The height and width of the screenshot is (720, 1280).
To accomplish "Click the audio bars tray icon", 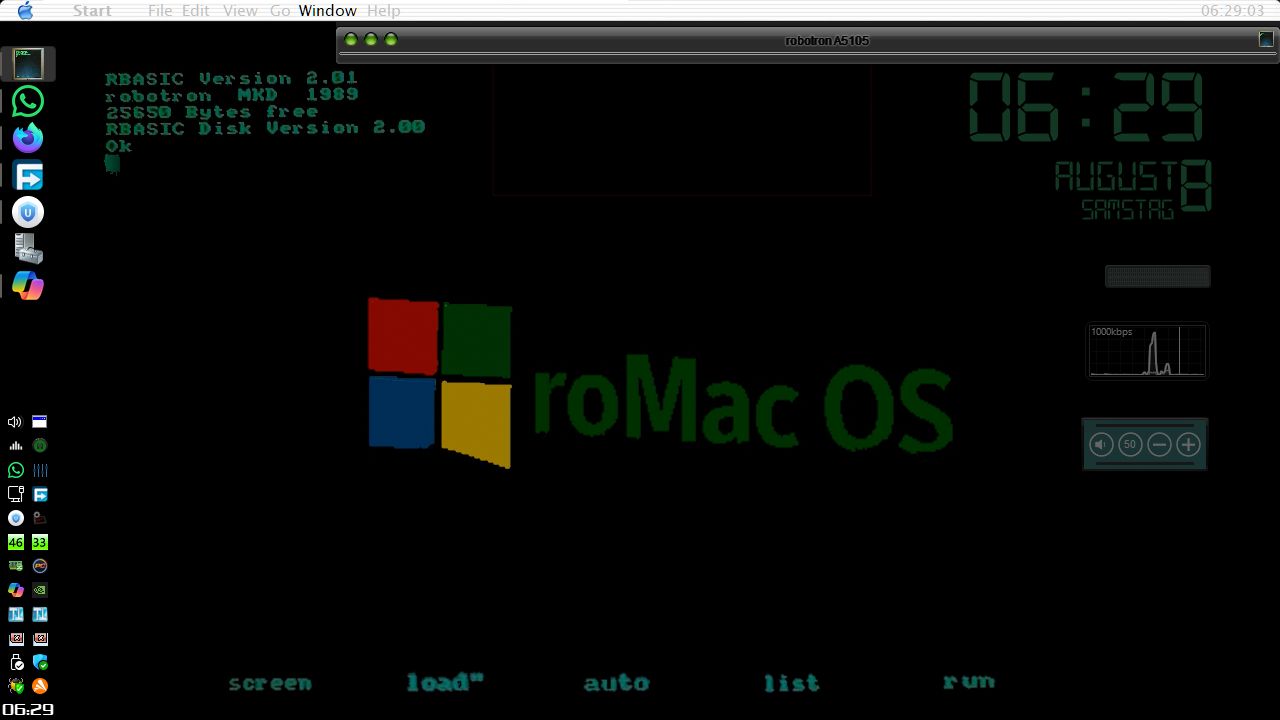I will (x=15, y=446).
